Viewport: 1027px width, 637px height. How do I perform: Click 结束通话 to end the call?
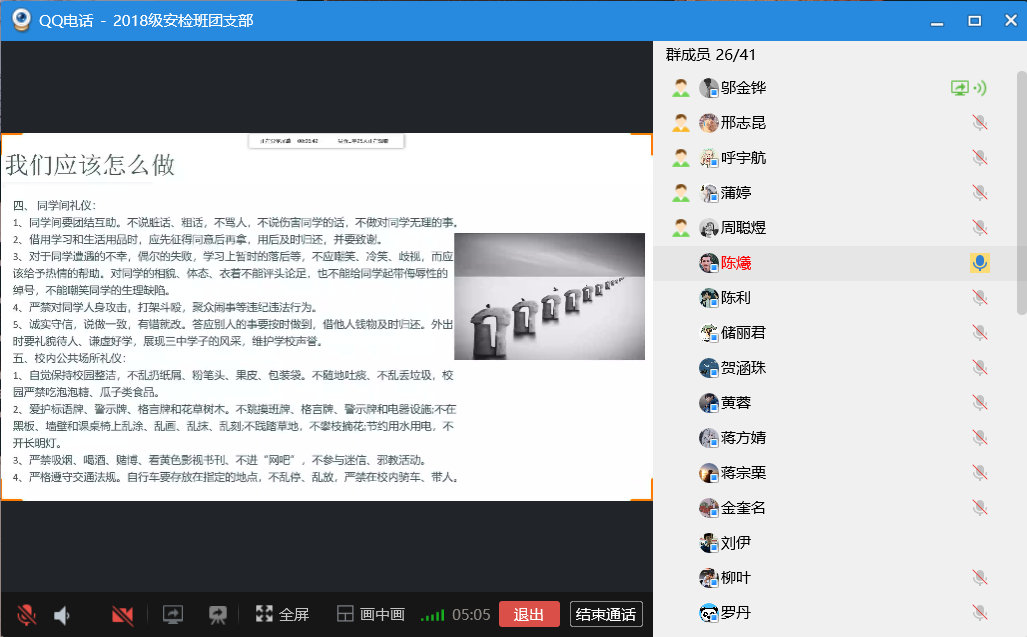click(604, 615)
